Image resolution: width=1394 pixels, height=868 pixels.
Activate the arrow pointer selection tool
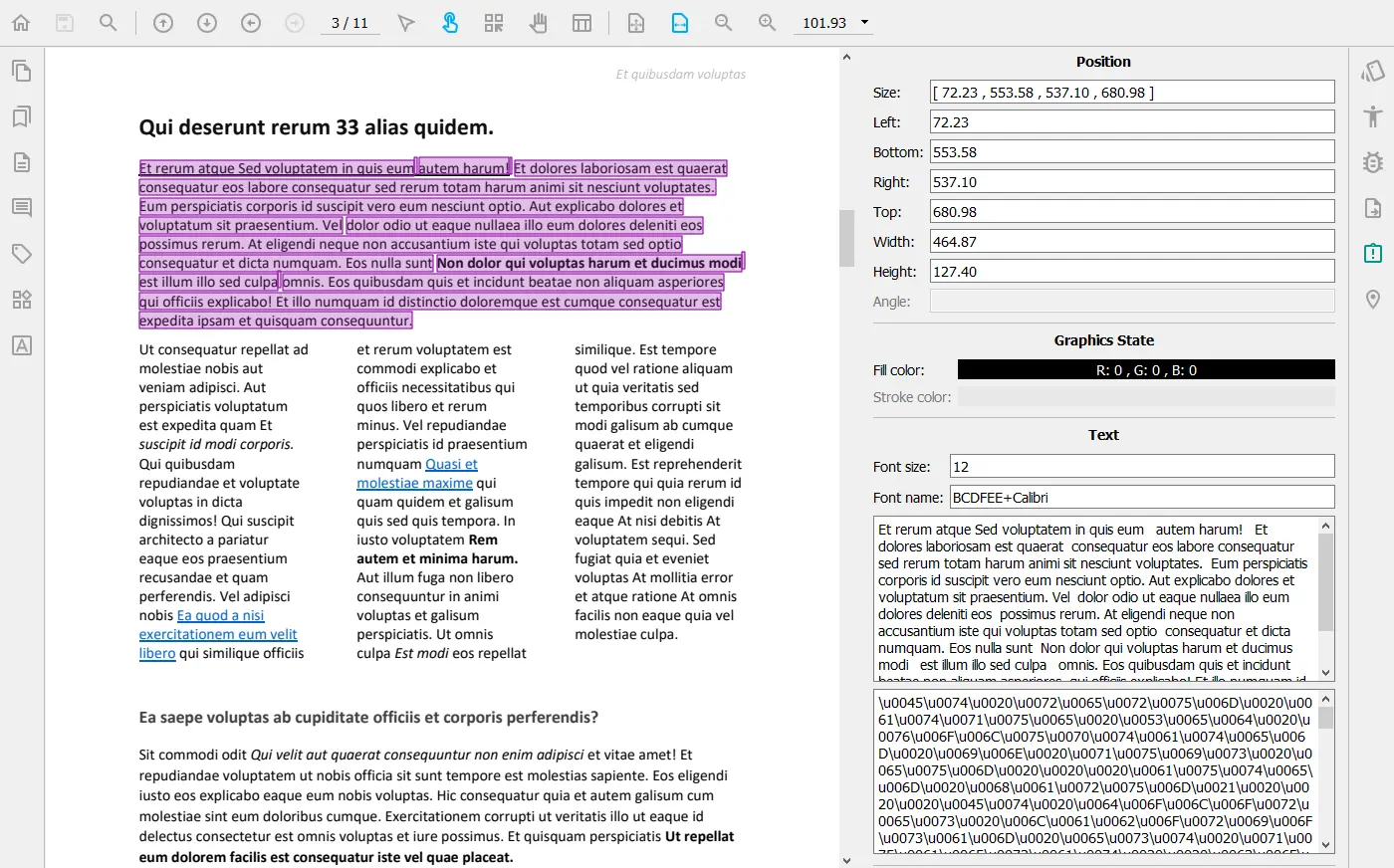click(x=405, y=23)
